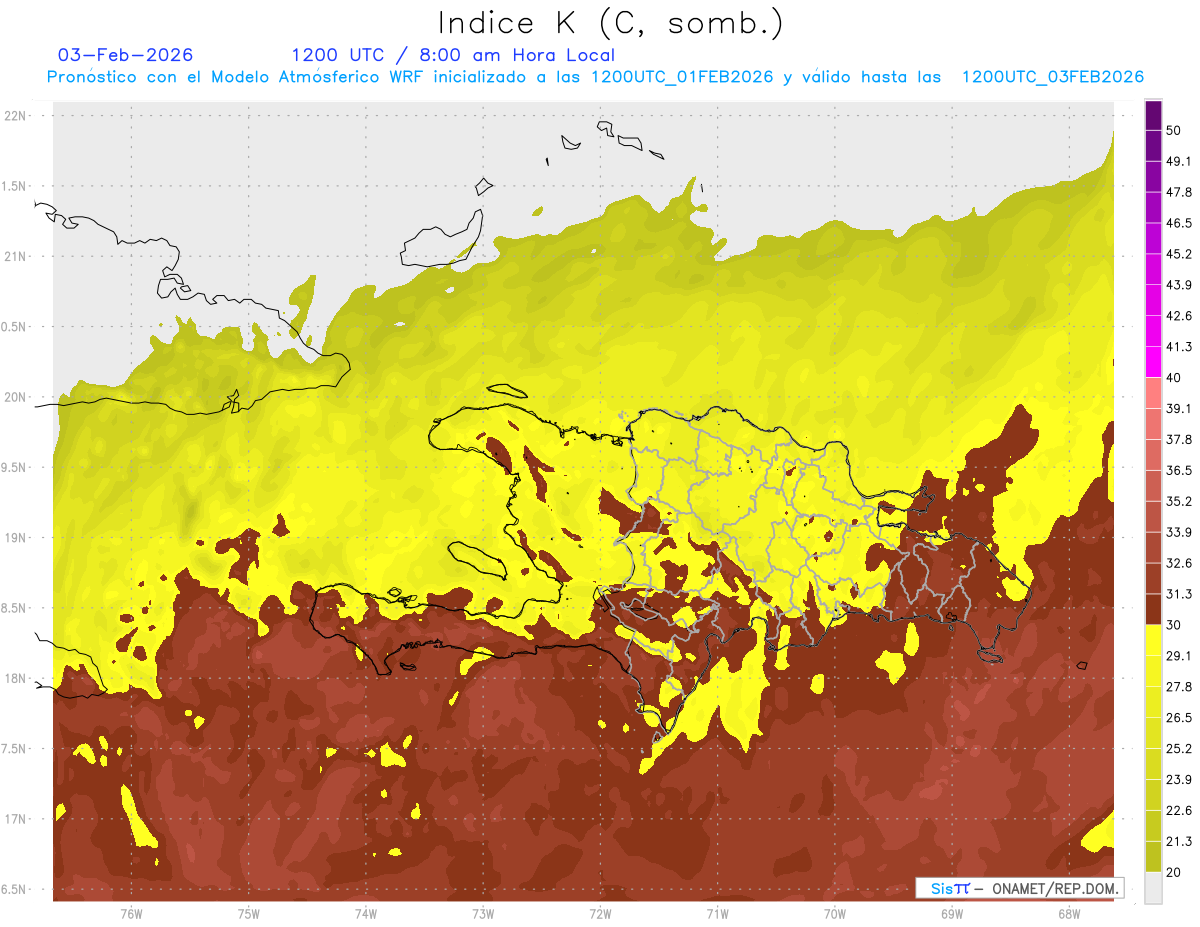Select the date '03-Feb-2026'

pyautogui.click(x=126, y=55)
